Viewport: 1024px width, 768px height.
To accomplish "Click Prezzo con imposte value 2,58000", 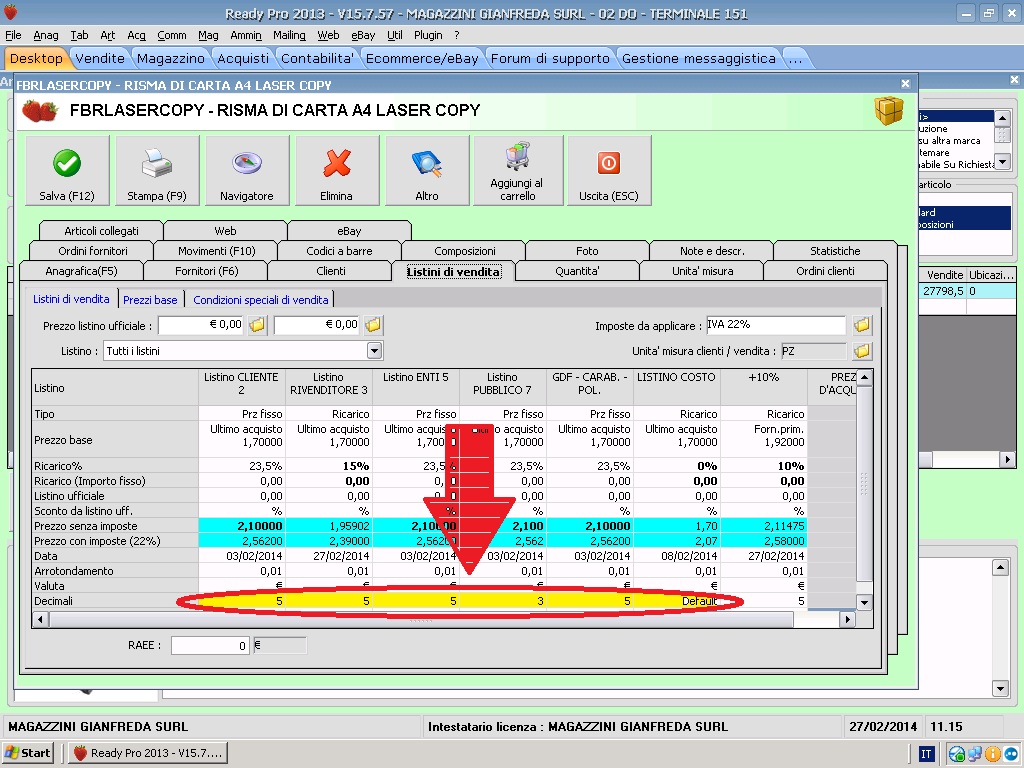I will 763,541.
